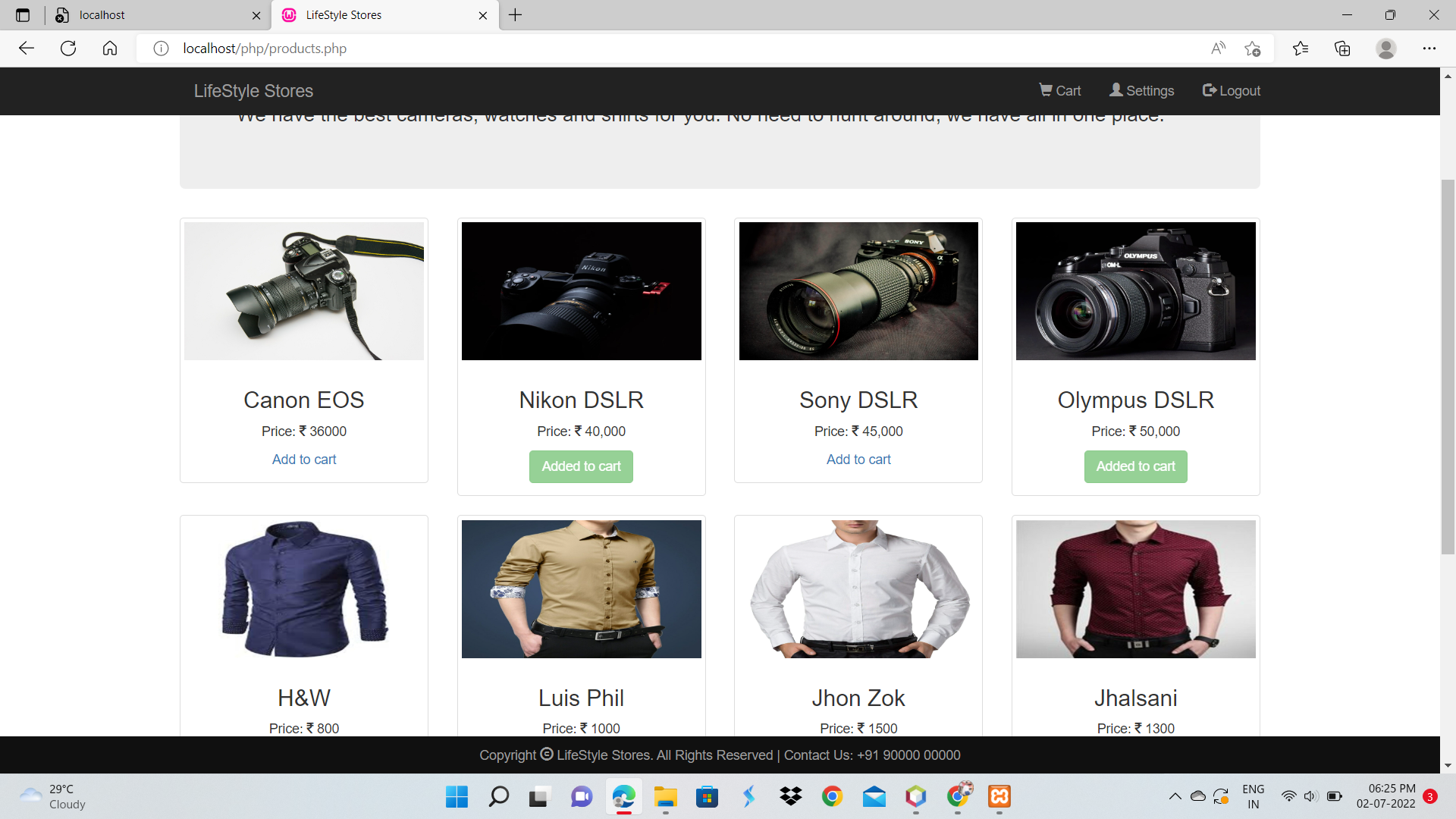
Task: Open the tab actions menu icon
Action: tap(23, 15)
